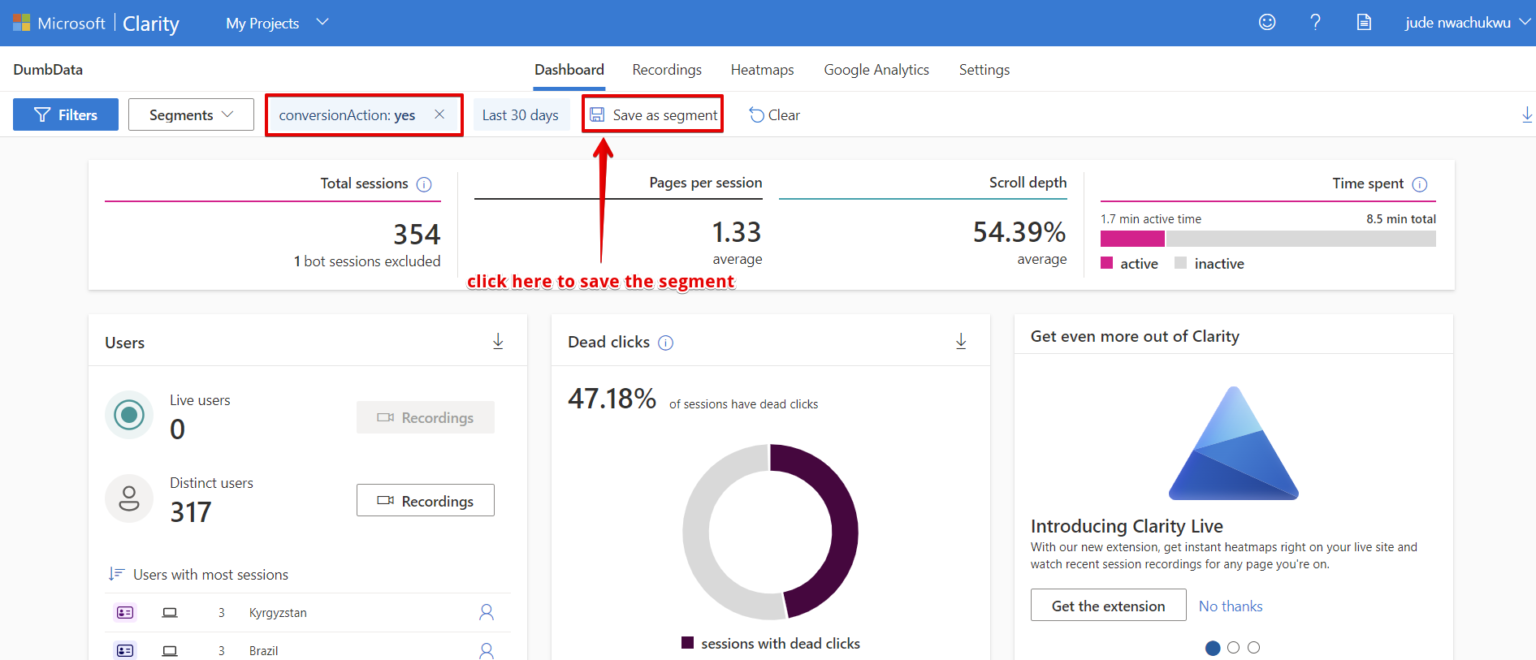Remove the conversionAction: yes filter

tap(439, 114)
